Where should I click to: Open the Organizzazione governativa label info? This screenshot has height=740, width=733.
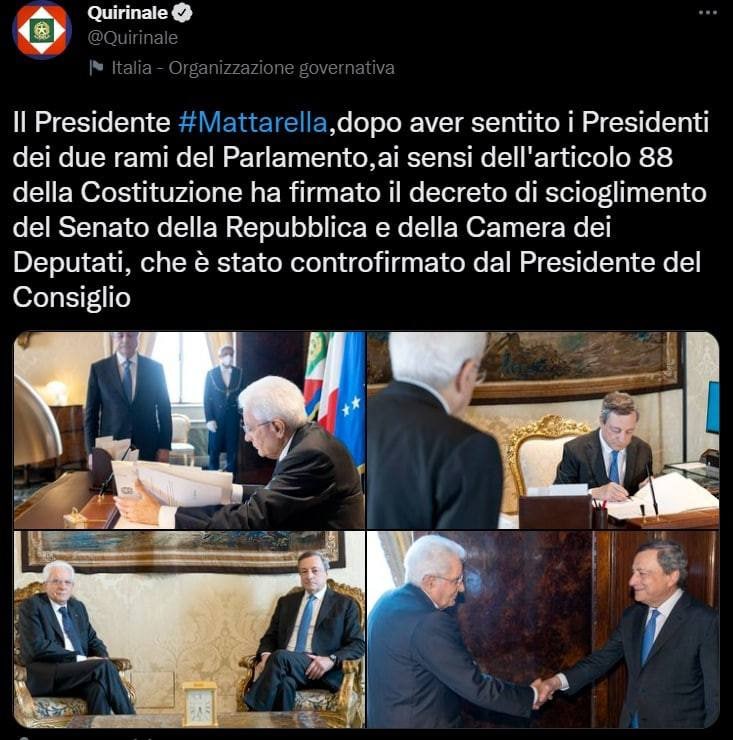pyautogui.click(x=281, y=68)
